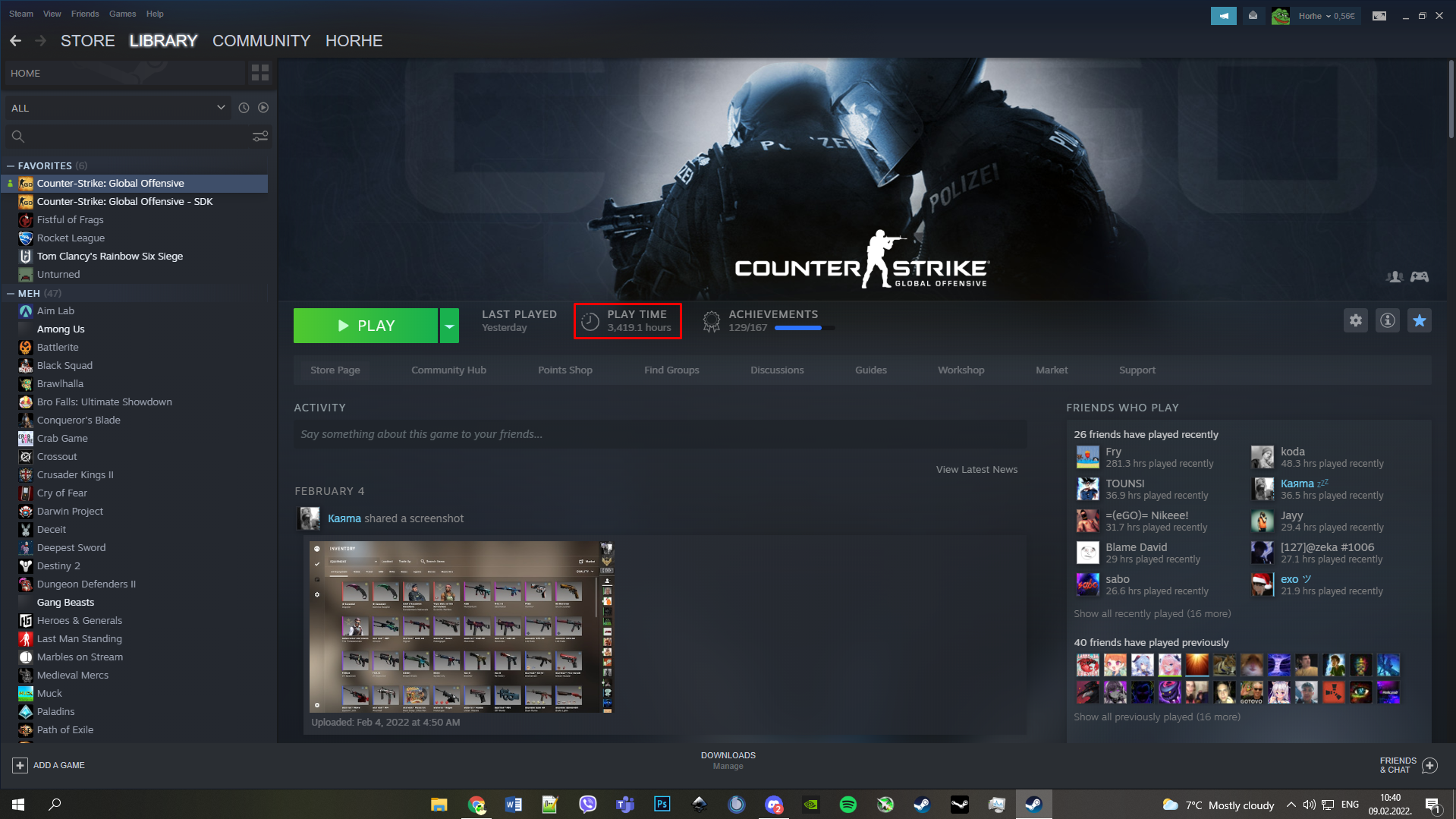1456x819 pixels.
Task: Open Chrome from the taskbar
Action: pyautogui.click(x=476, y=805)
